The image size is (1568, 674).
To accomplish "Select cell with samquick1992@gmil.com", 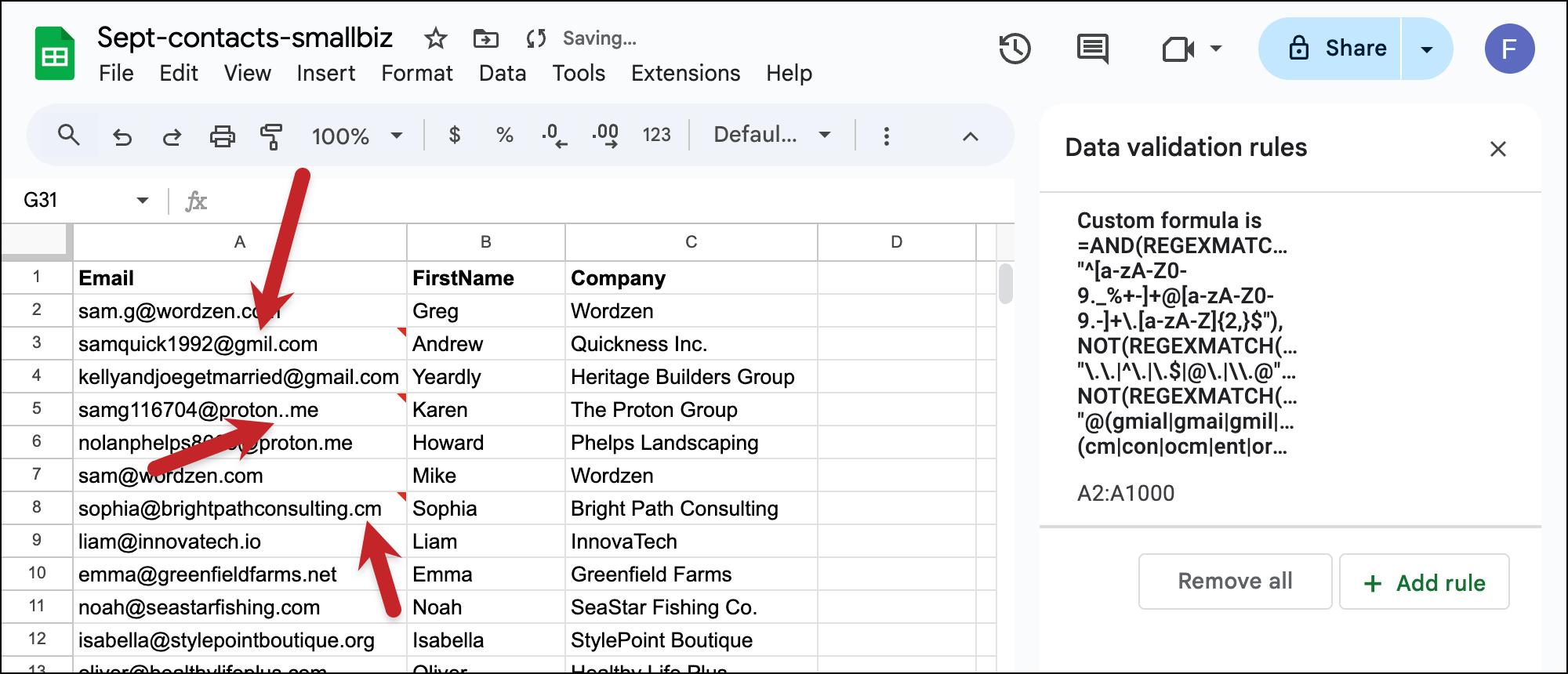I will pos(240,344).
